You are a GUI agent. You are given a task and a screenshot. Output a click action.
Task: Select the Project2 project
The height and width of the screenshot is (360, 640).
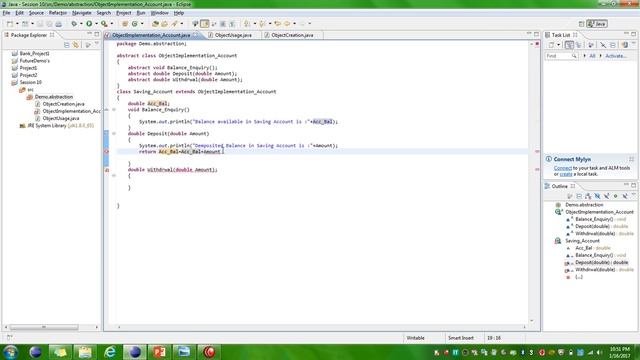28,75
